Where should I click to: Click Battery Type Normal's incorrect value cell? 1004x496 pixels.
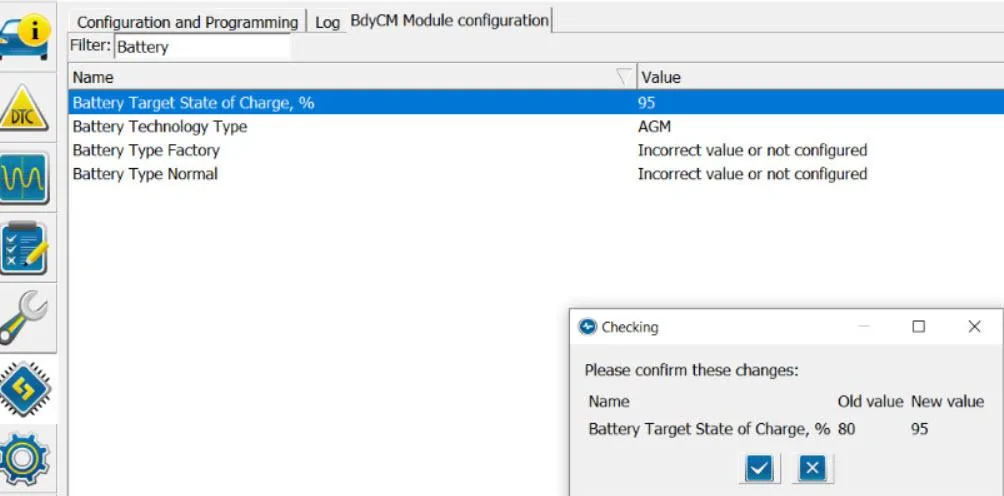pyautogui.click(x=752, y=174)
